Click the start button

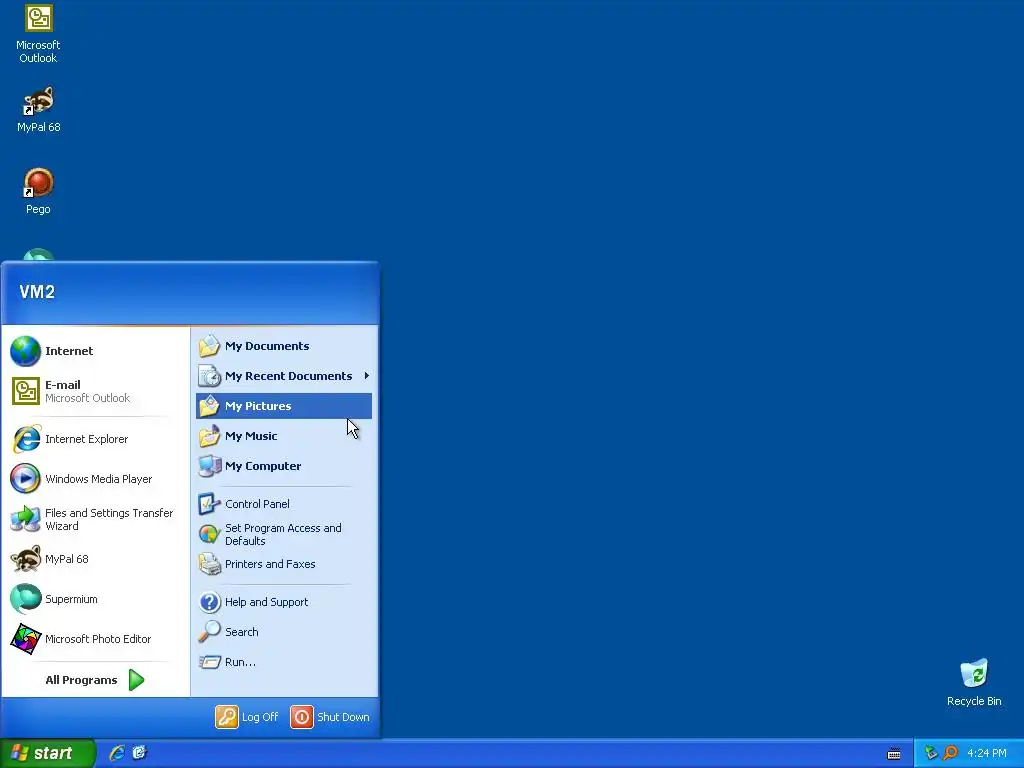(47, 753)
